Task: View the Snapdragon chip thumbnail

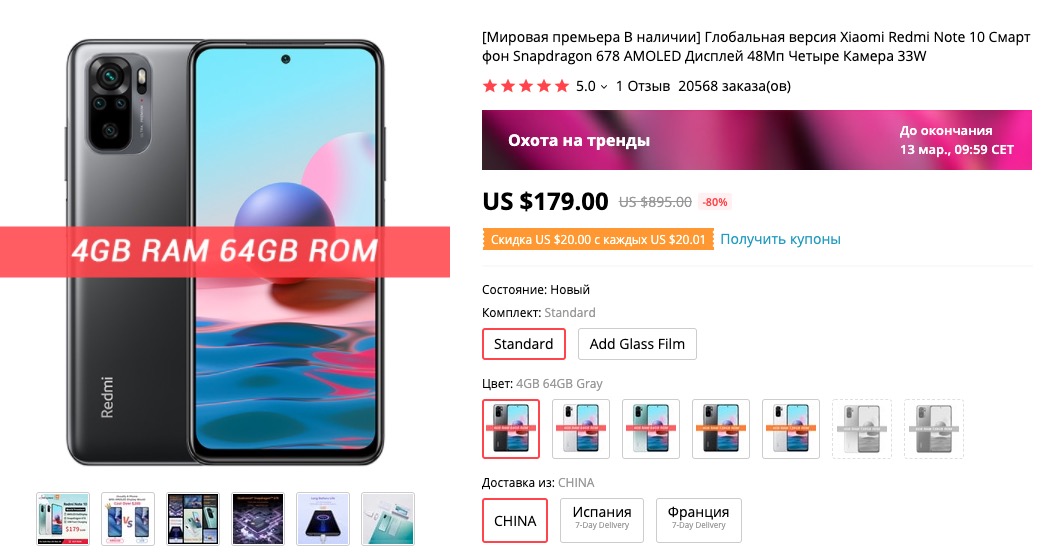Action: click(x=258, y=519)
